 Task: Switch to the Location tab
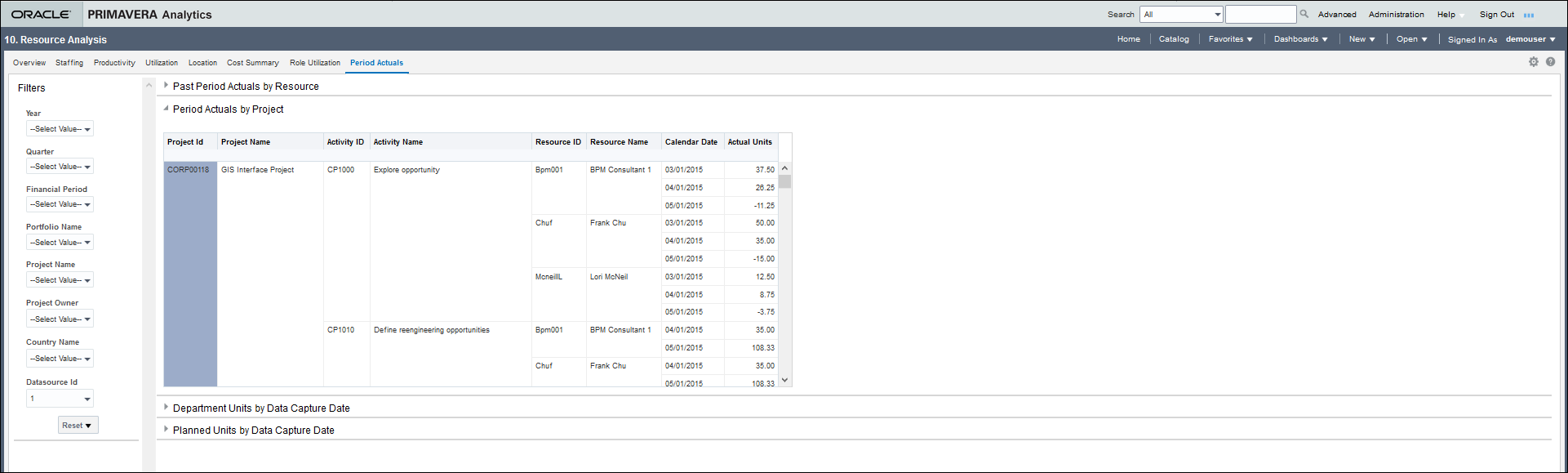tap(202, 63)
